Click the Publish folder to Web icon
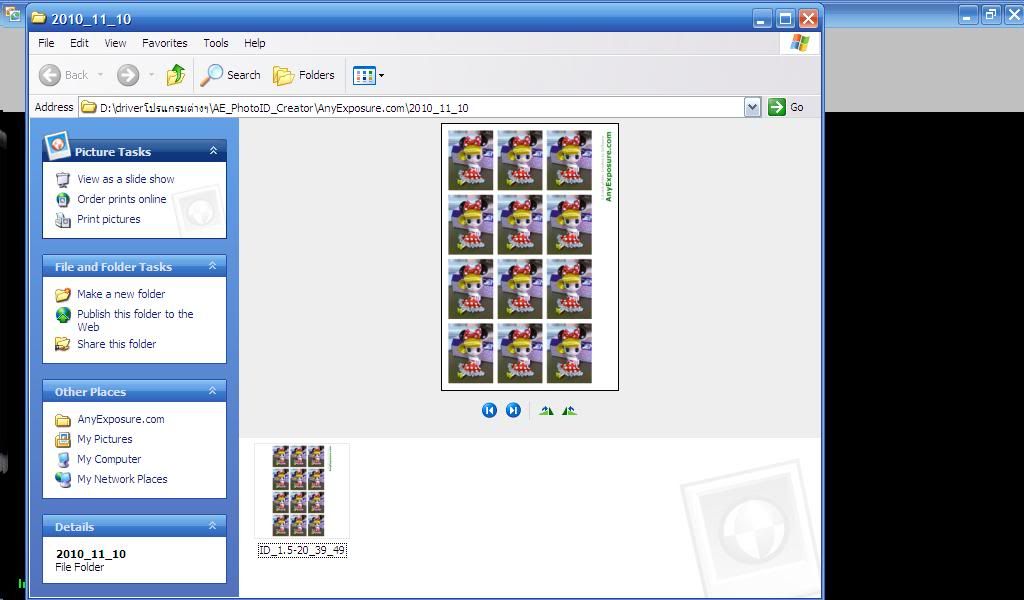Viewport: 1024px width, 600px height. (63, 315)
